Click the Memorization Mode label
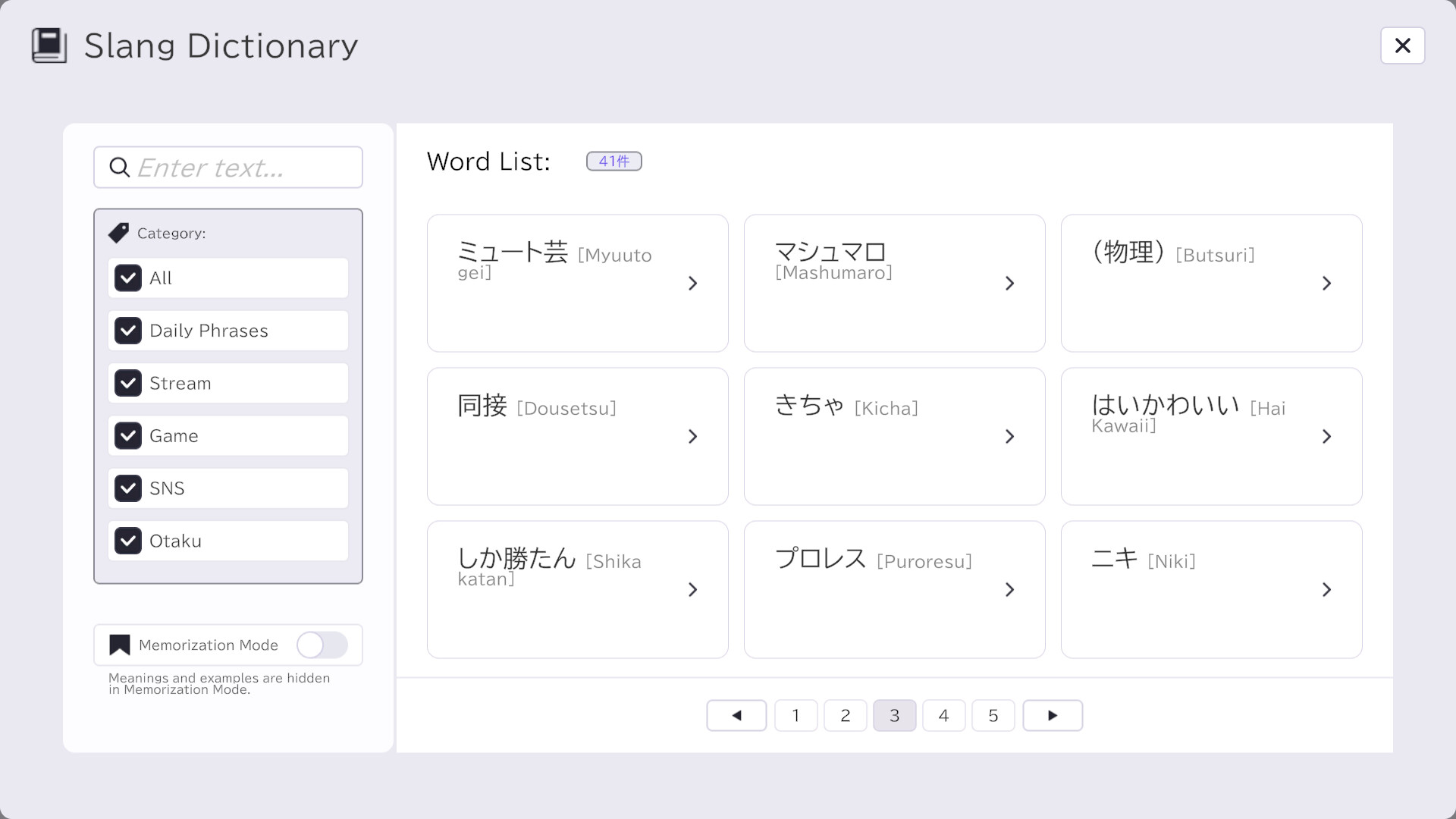The image size is (1456, 819). (x=209, y=645)
